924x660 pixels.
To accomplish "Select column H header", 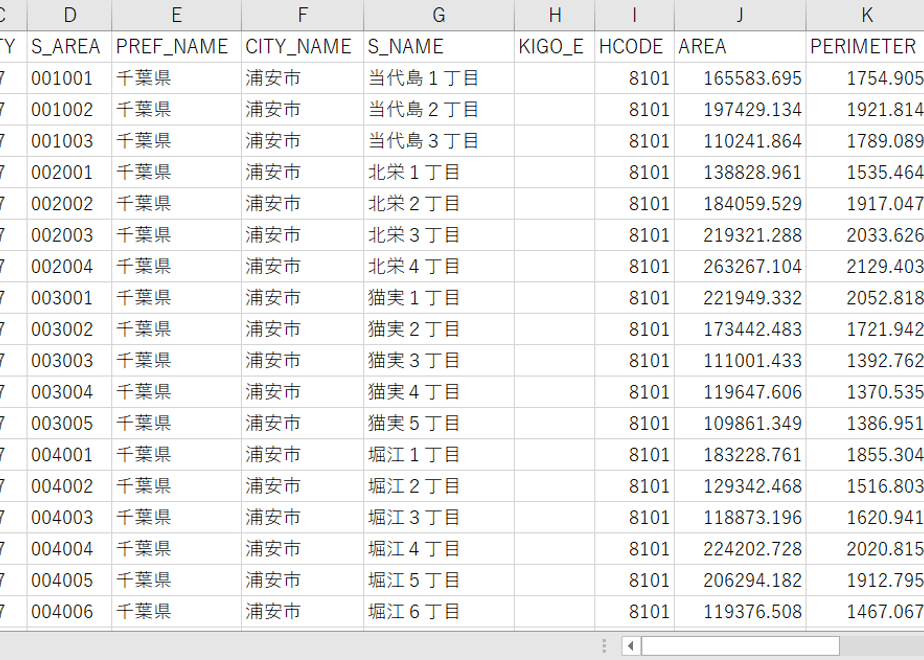I will (555, 15).
